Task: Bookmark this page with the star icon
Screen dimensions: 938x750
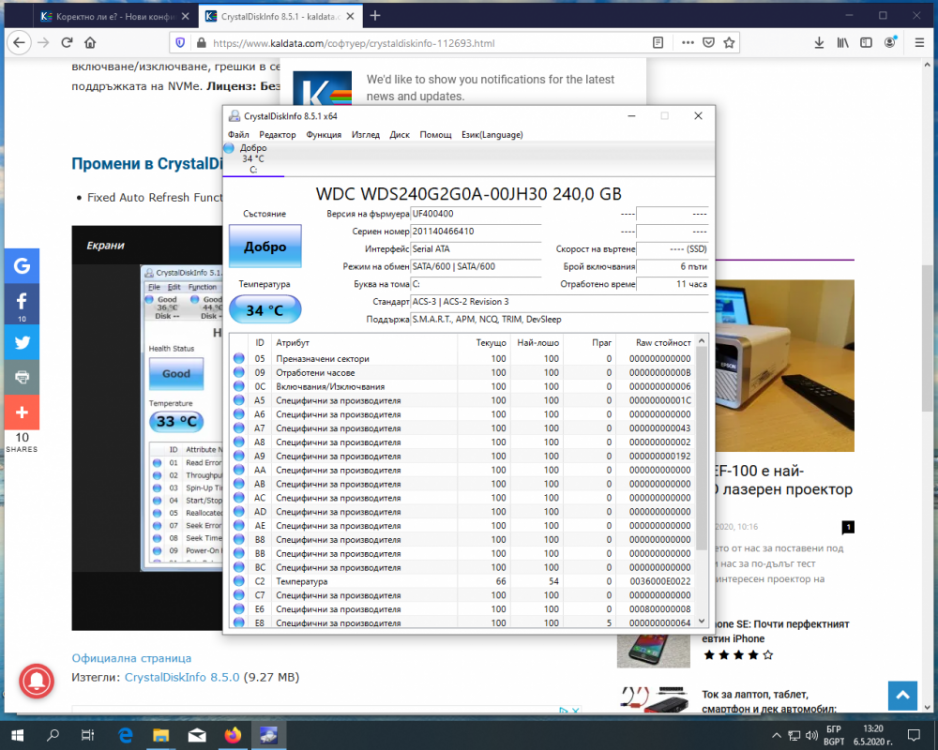Action: (729, 43)
